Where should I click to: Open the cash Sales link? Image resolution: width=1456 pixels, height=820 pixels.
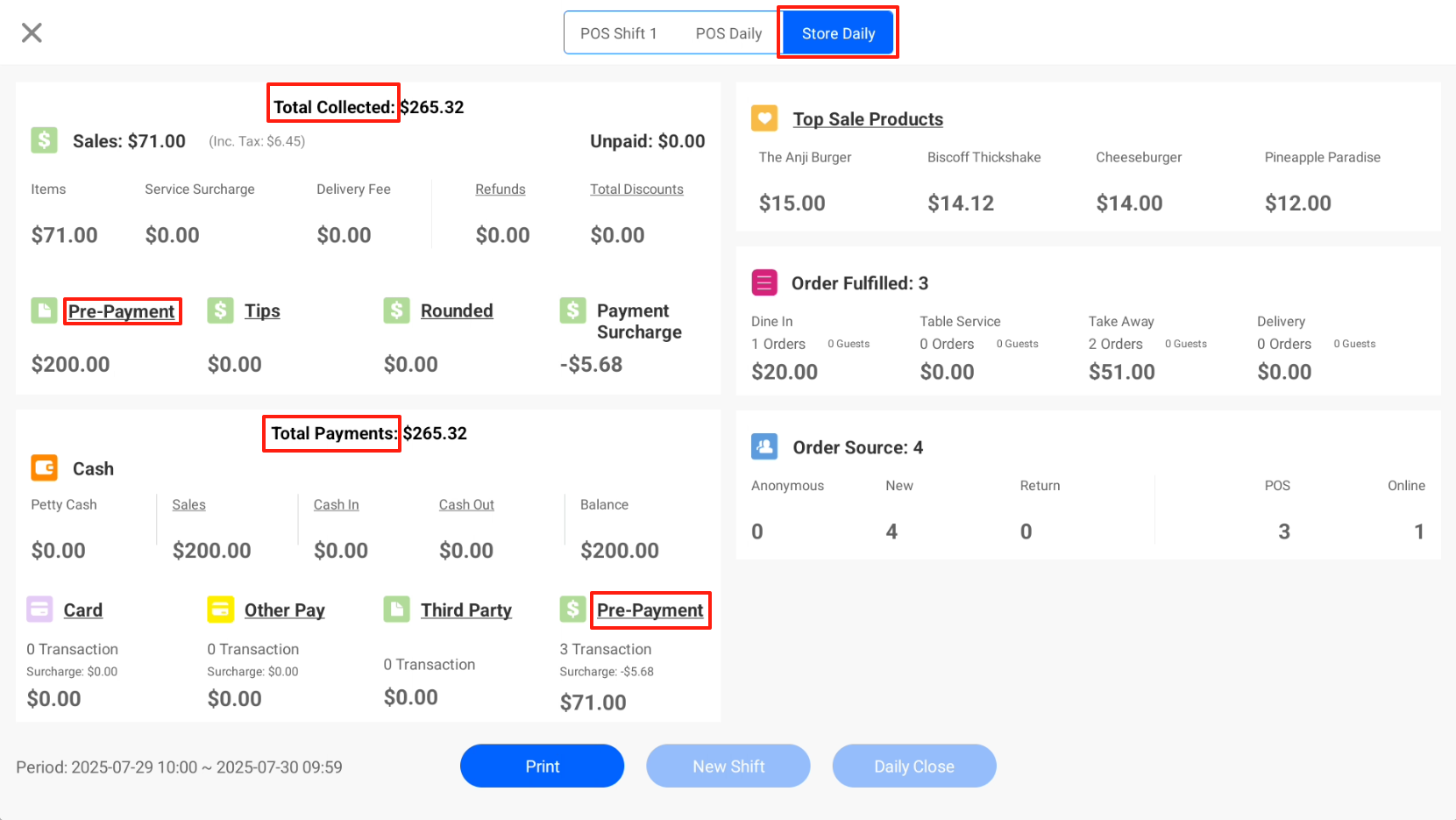tap(188, 505)
